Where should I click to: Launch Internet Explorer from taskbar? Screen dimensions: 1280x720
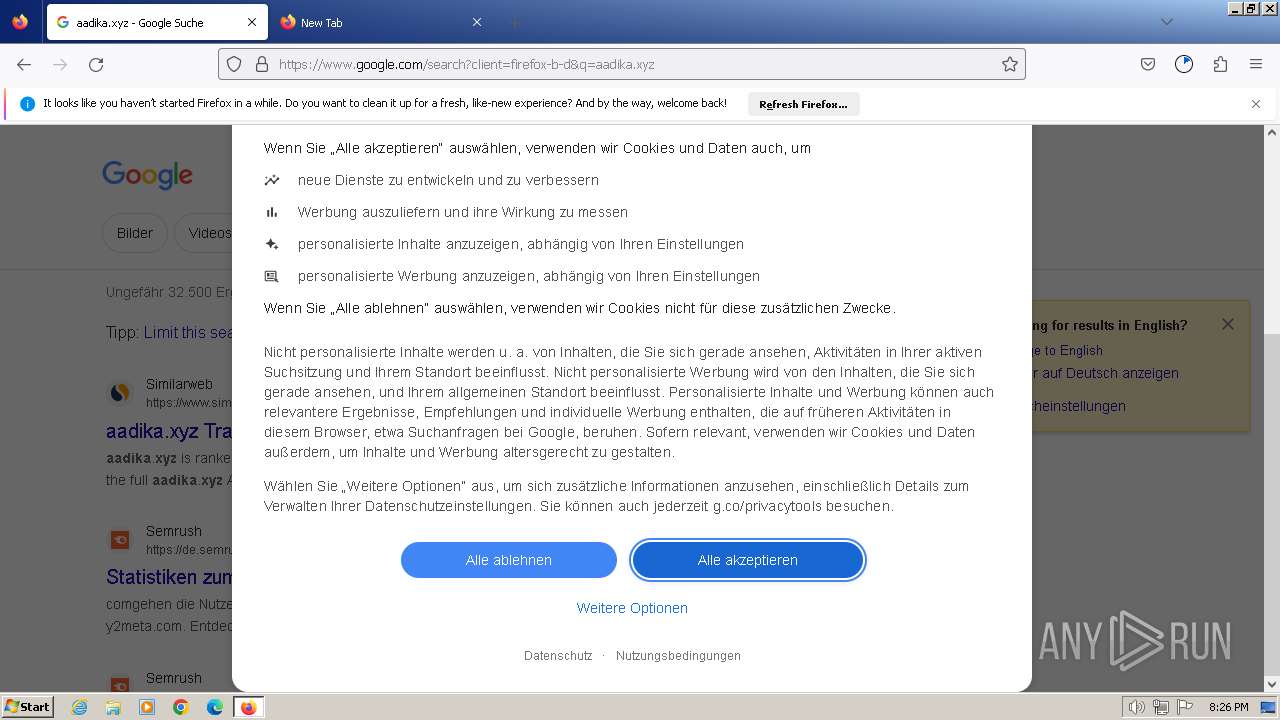pos(79,707)
